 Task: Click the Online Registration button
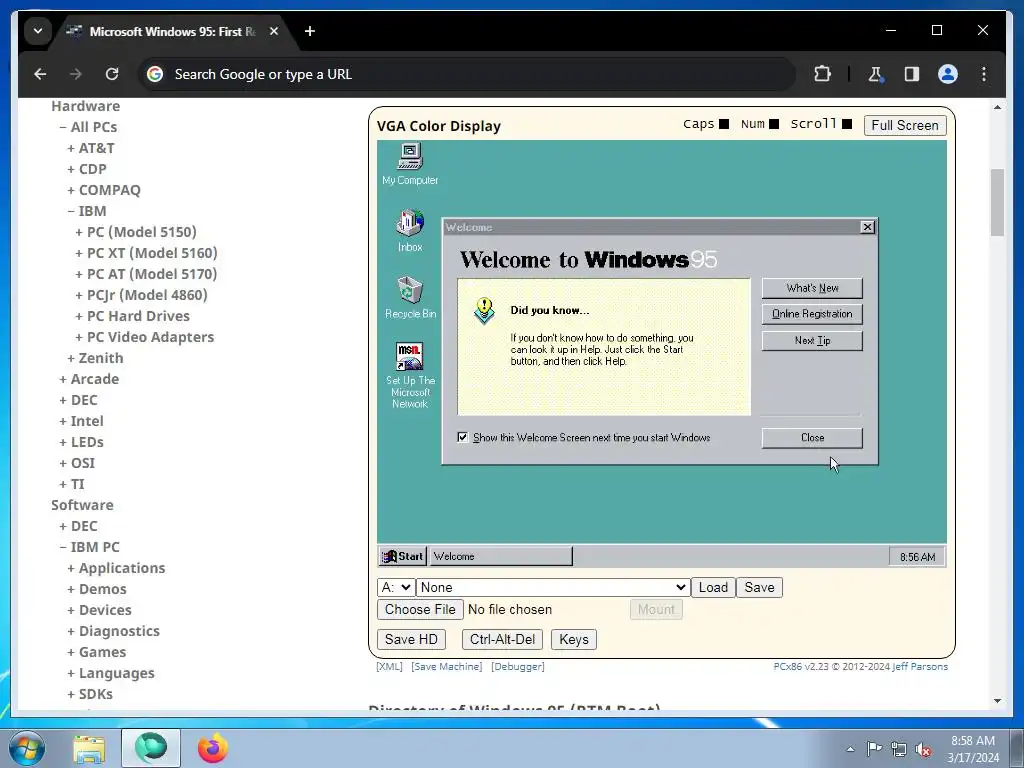(812, 314)
